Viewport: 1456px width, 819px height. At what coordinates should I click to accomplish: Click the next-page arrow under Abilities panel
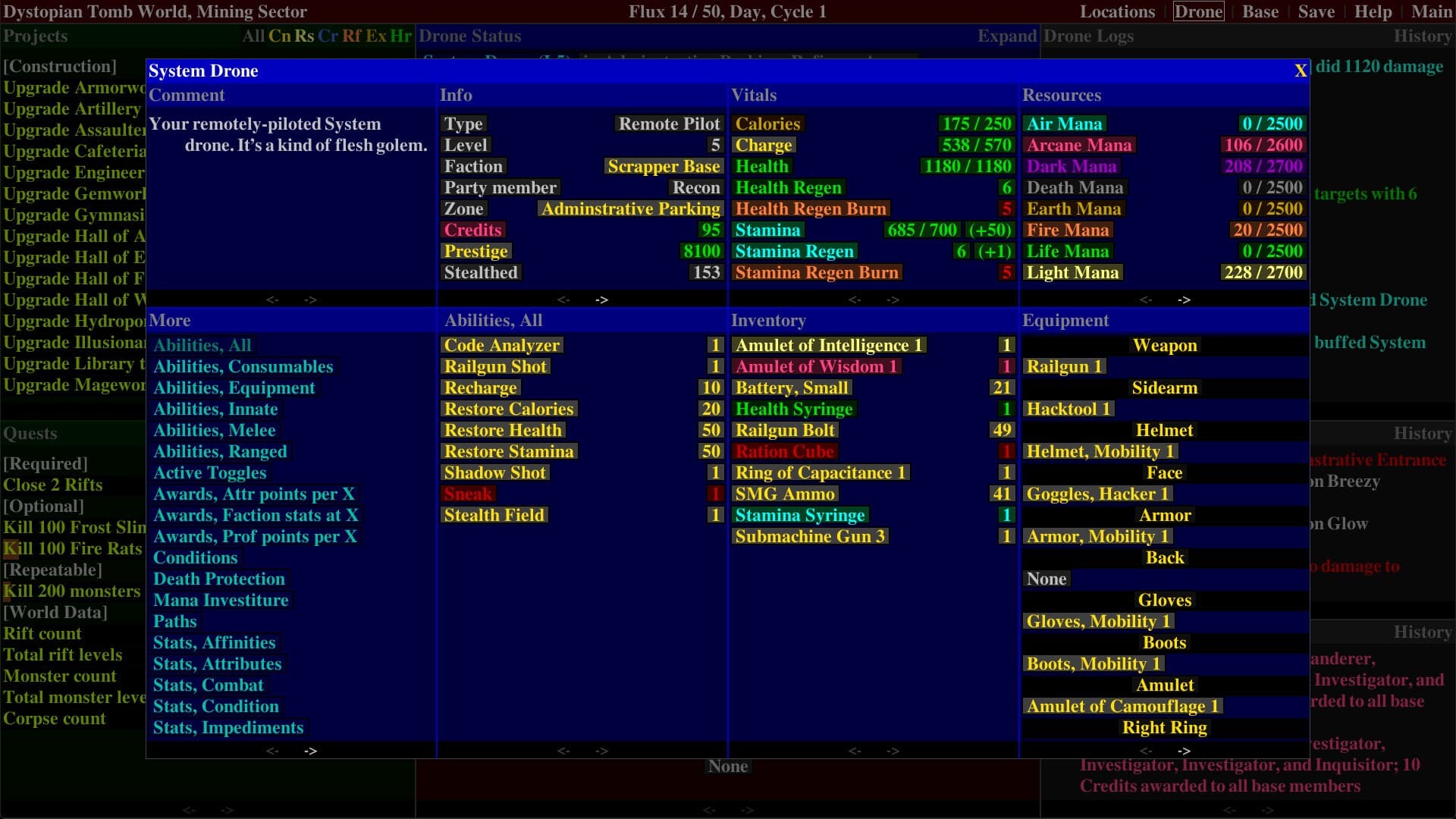[x=601, y=752]
